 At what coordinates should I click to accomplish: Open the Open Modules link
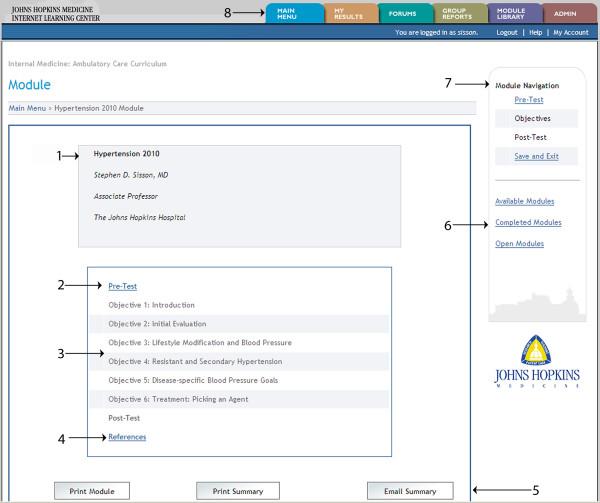(519, 244)
